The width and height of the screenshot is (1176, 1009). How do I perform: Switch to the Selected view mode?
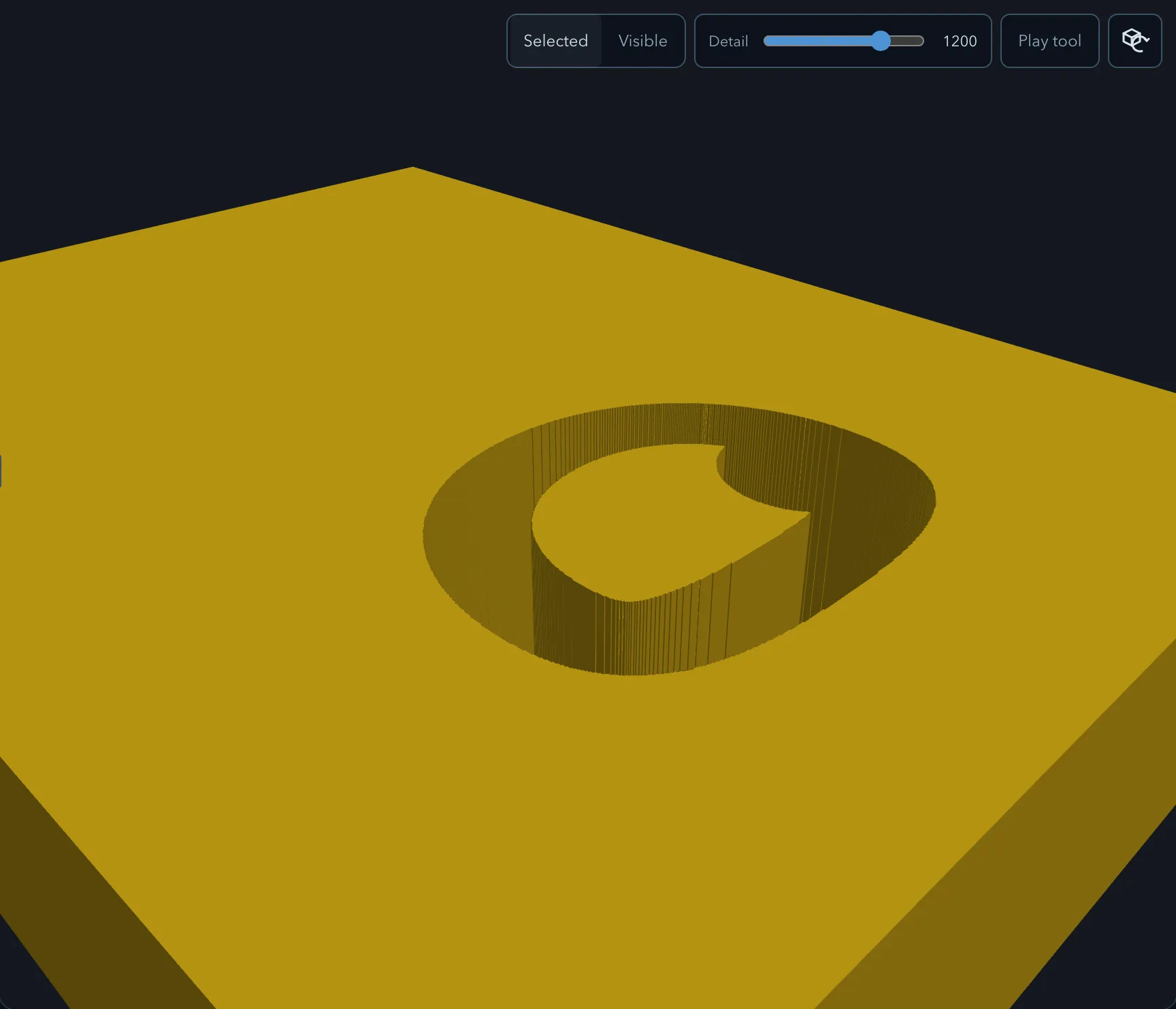click(555, 41)
